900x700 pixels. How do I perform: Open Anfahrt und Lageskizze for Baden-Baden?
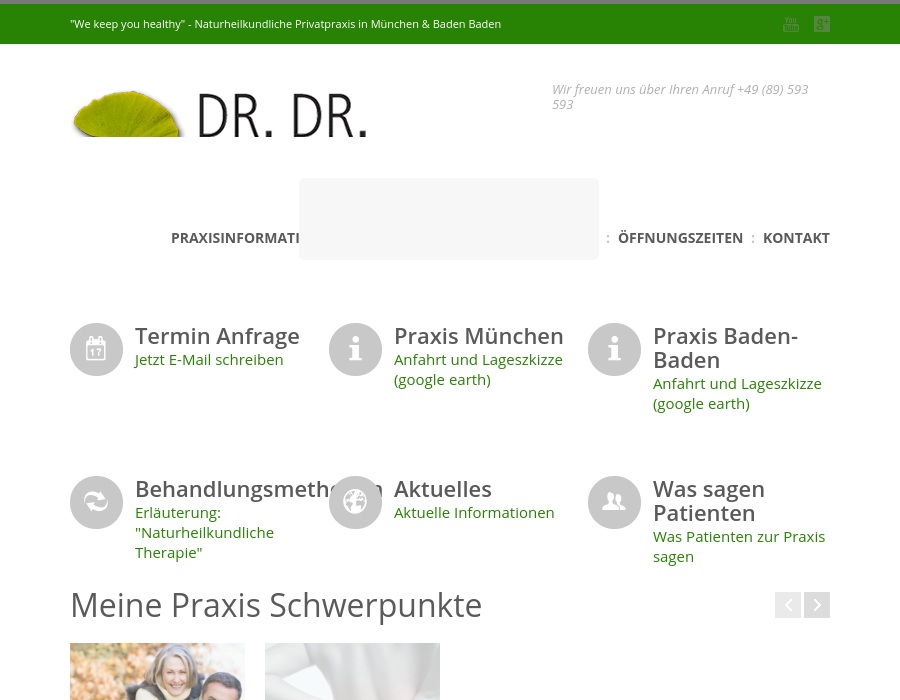pyautogui.click(x=737, y=393)
